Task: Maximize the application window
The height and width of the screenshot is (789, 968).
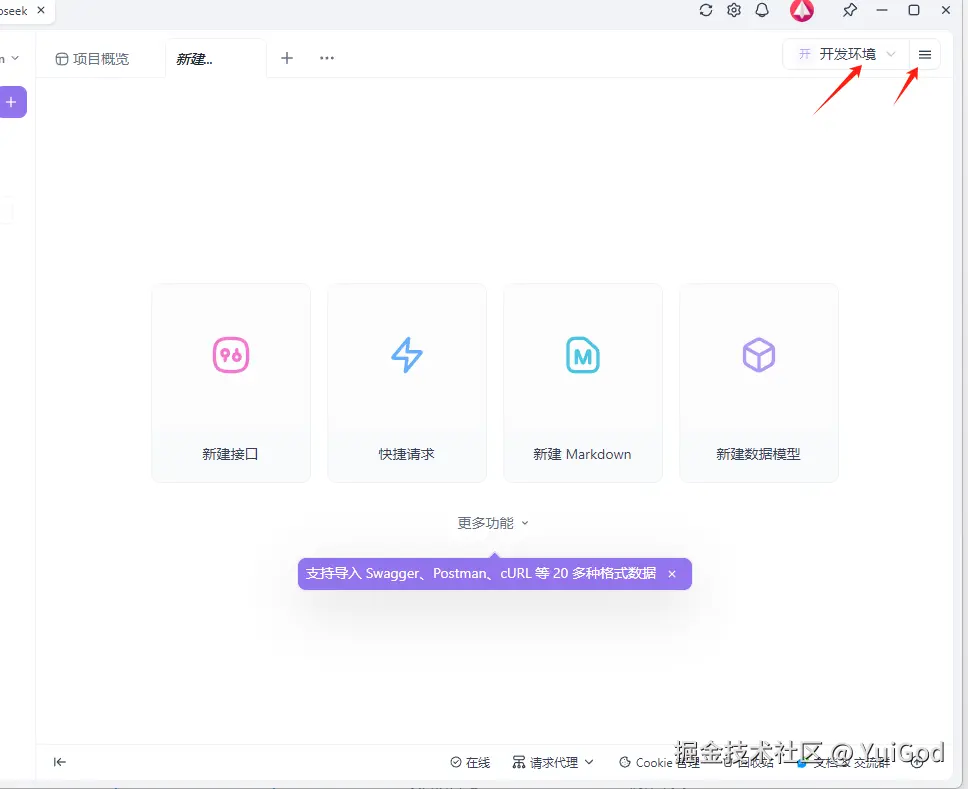Action: coord(914,10)
